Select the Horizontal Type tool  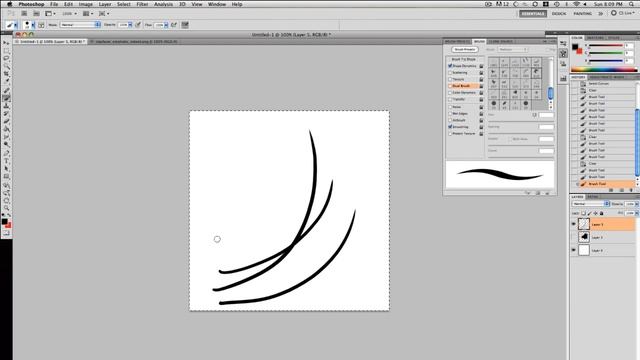pos(6,160)
